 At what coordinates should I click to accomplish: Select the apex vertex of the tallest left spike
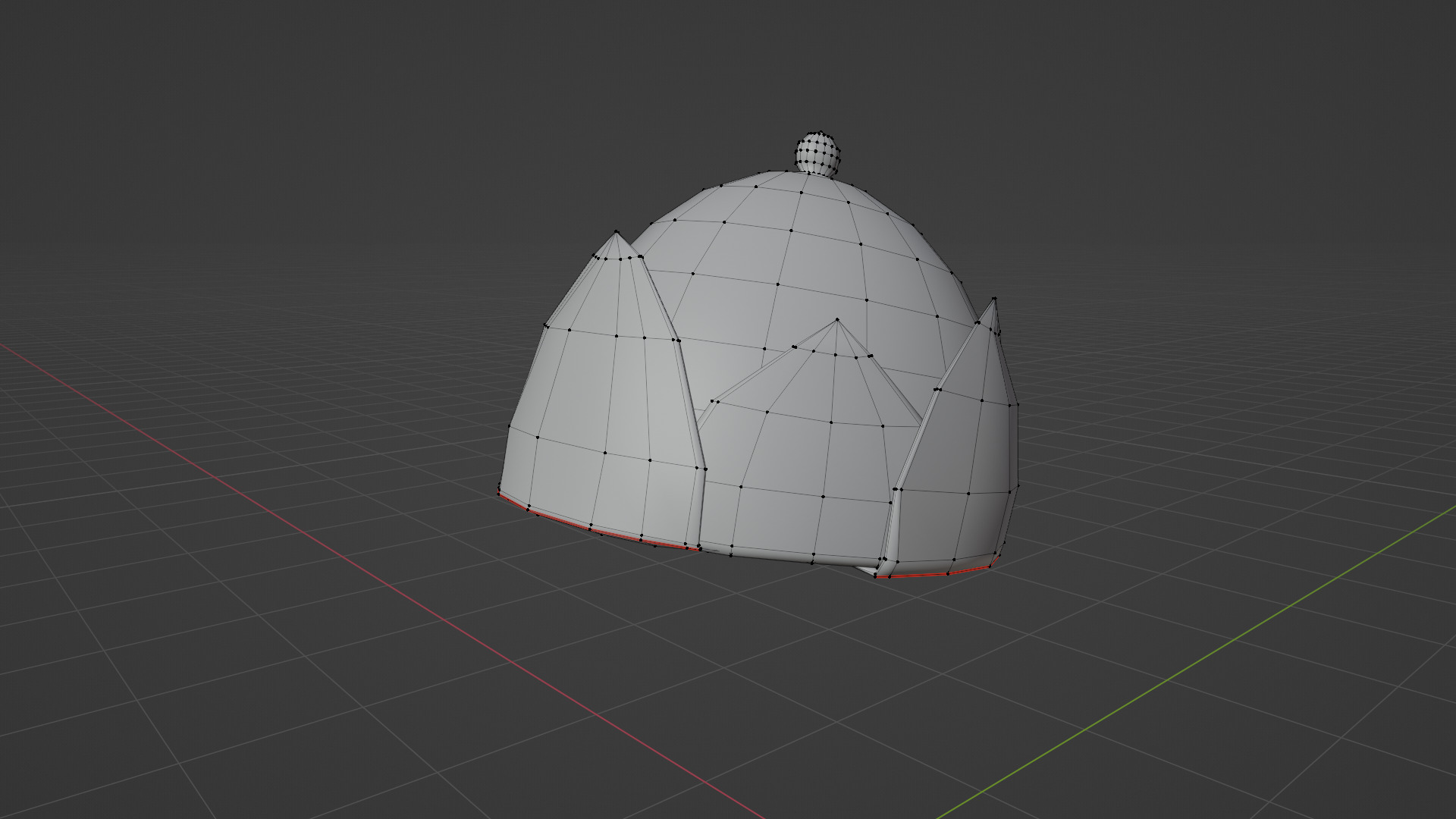click(616, 233)
